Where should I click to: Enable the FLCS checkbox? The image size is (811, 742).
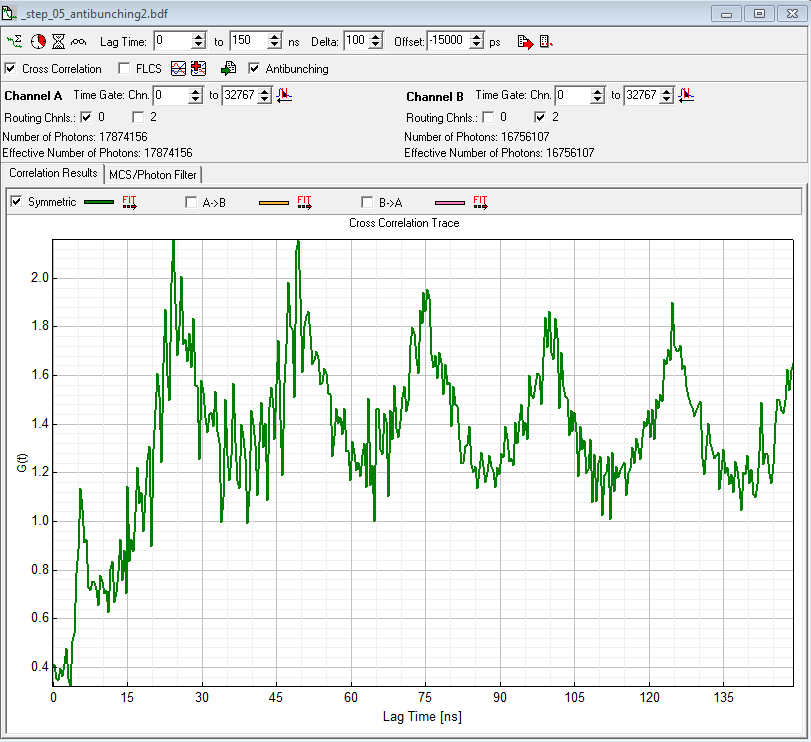(x=125, y=69)
